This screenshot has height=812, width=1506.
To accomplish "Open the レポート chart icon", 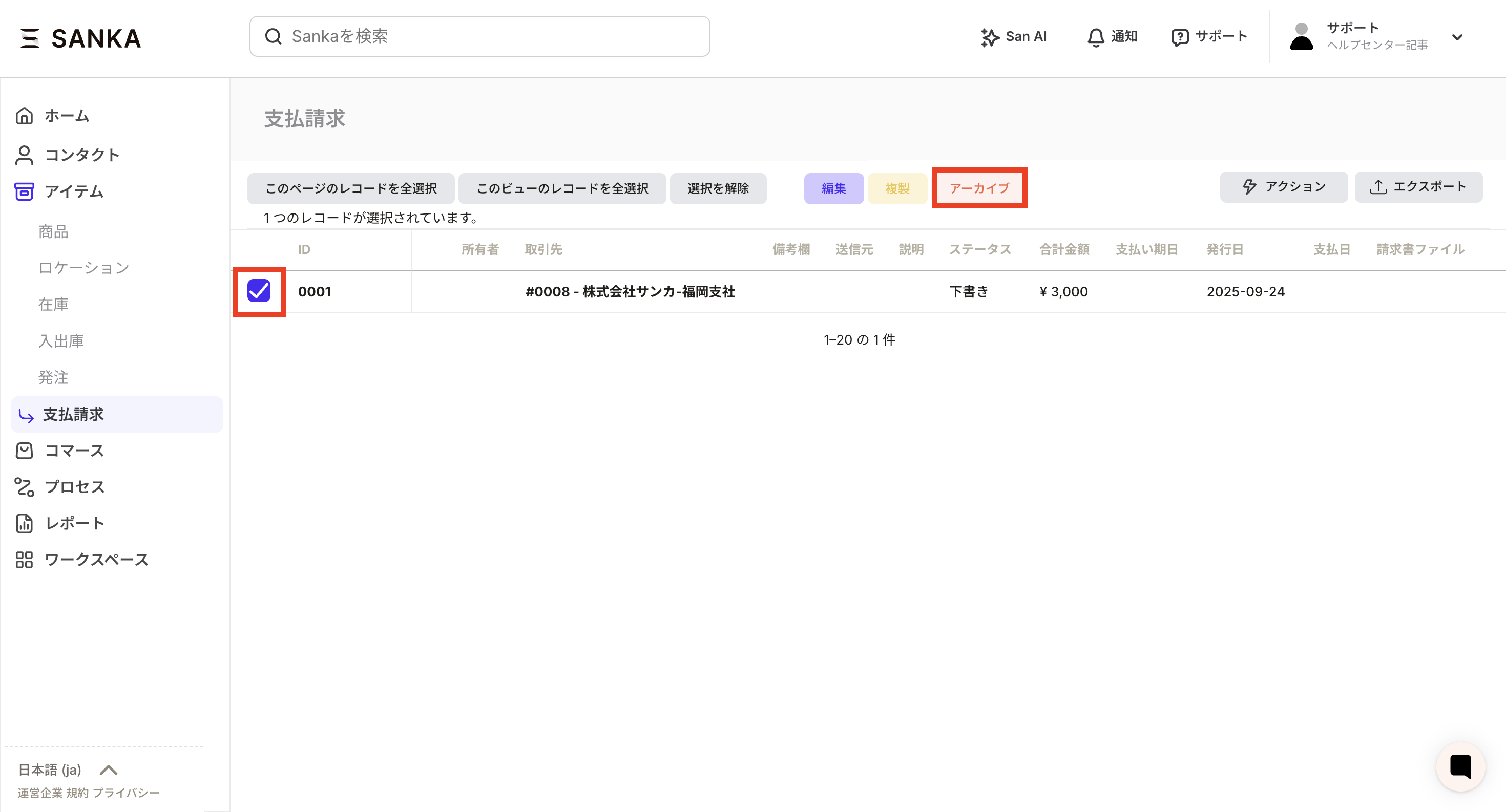I will point(24,523).
